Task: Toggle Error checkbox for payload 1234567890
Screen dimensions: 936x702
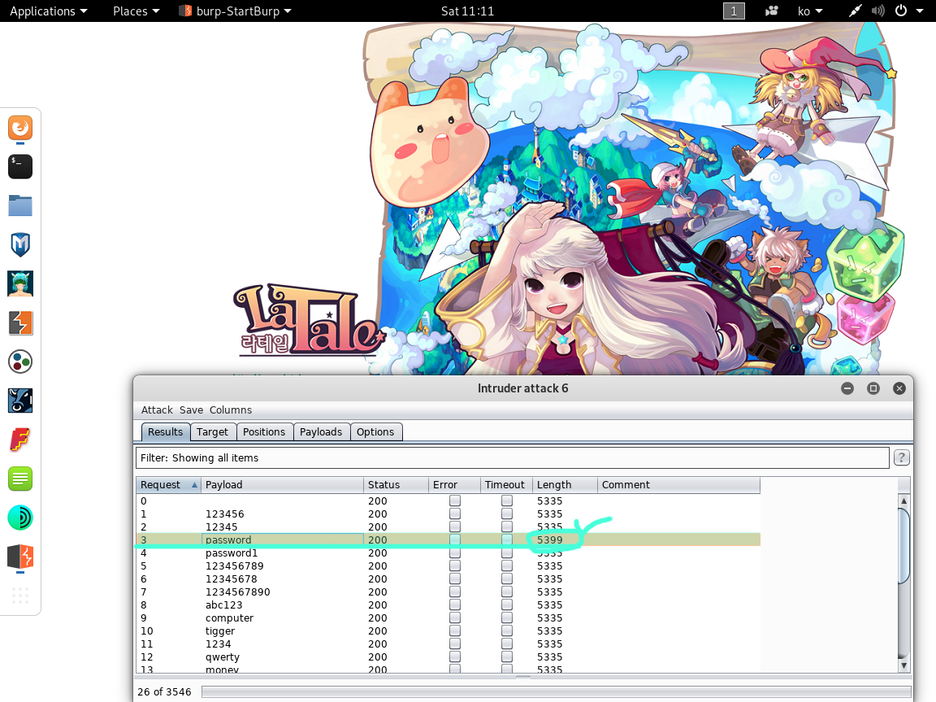Action: (x=455, y=592)
